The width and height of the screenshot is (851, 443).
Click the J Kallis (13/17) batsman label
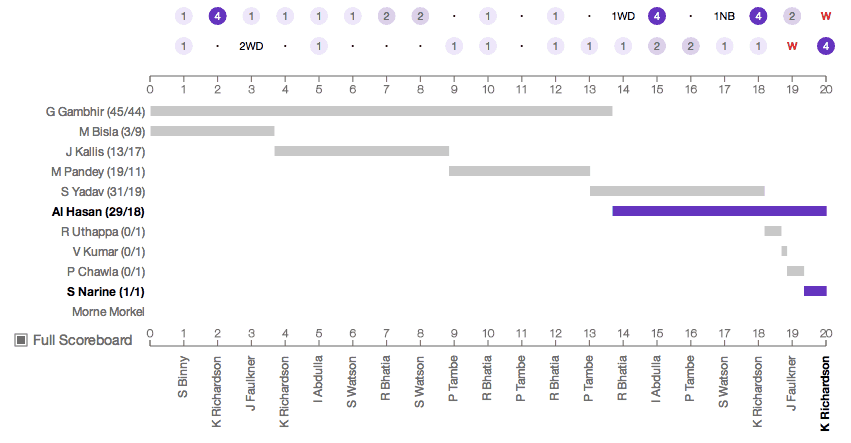tap(105, 151)
